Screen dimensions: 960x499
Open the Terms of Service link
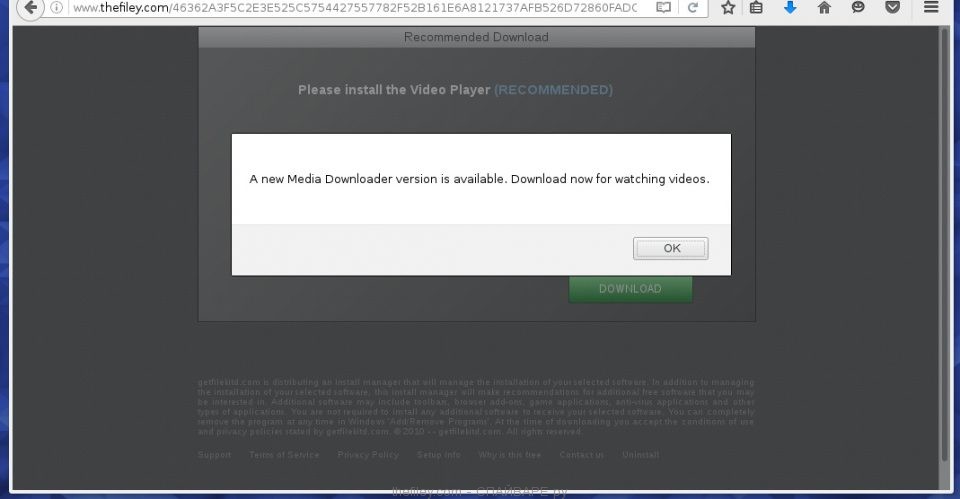[x=284, y=455]
